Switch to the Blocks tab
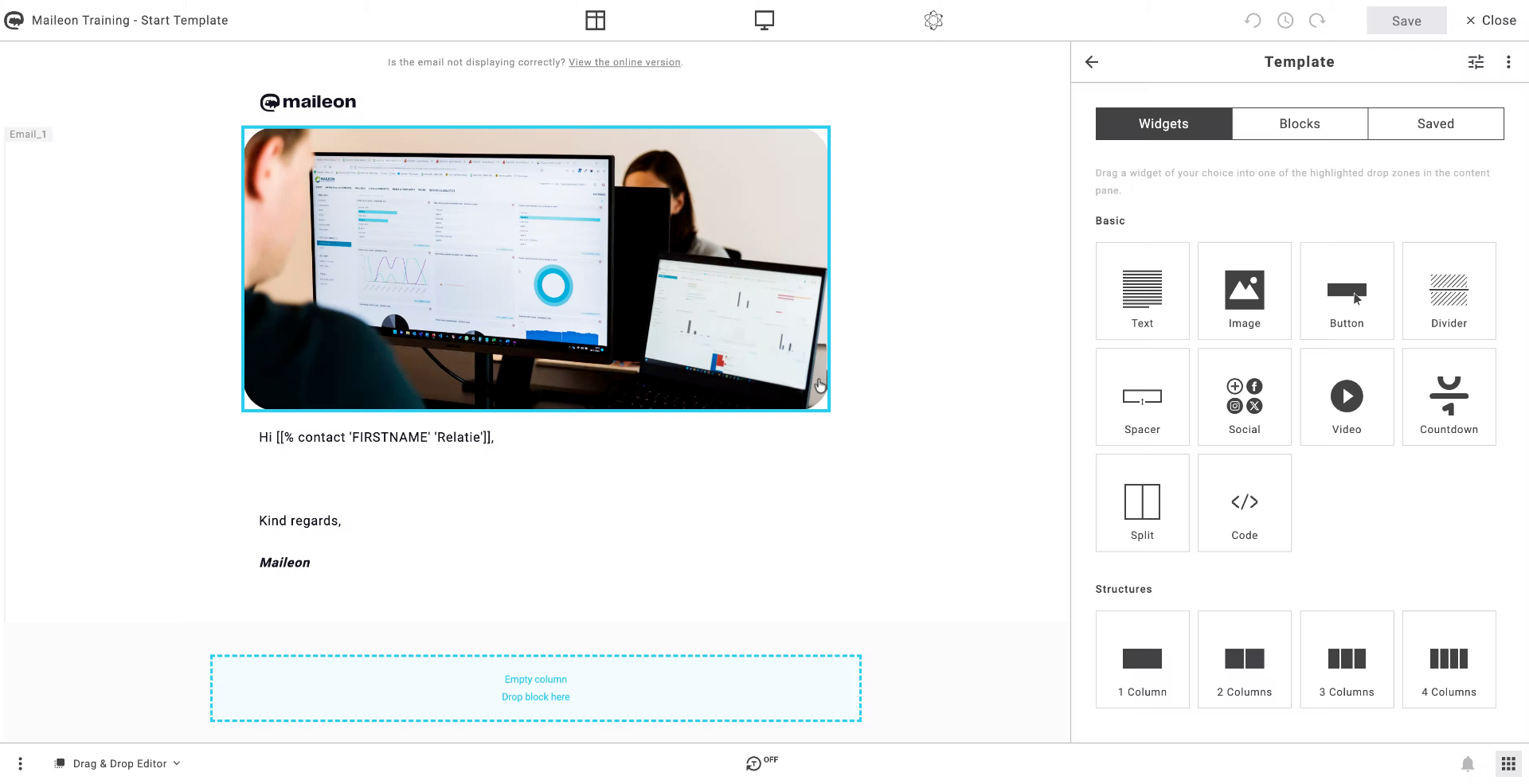Image resolution: width=1529 pixels, height=784 pixels. click(x=1300, y=124)
